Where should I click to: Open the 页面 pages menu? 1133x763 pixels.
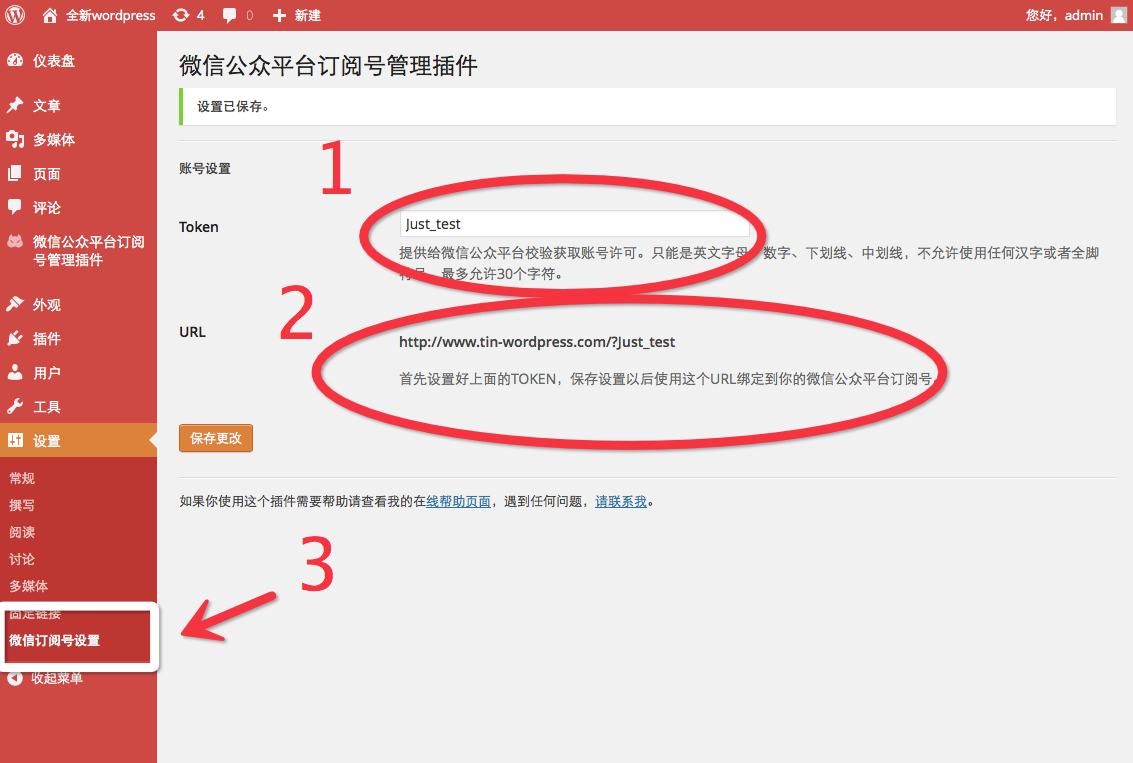[x=47, y=174]
